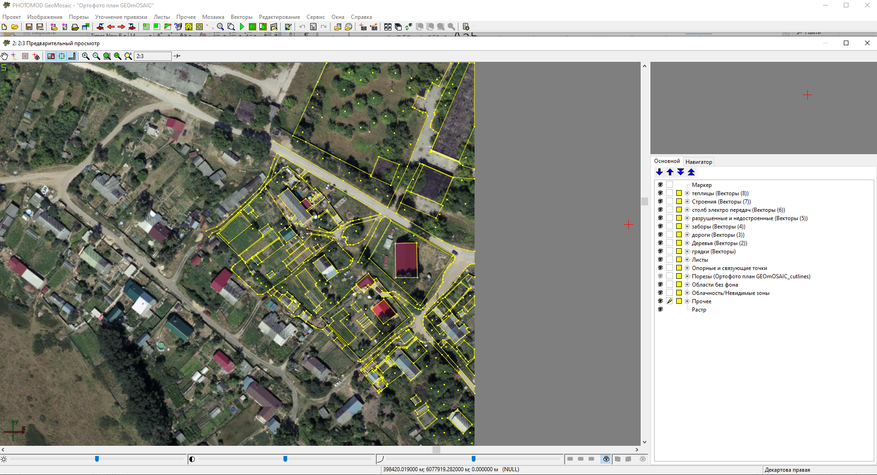This screenshot has width=877, height=475.
Task: Move layer to bottom with double down arrow
Action: coord(681,172)
